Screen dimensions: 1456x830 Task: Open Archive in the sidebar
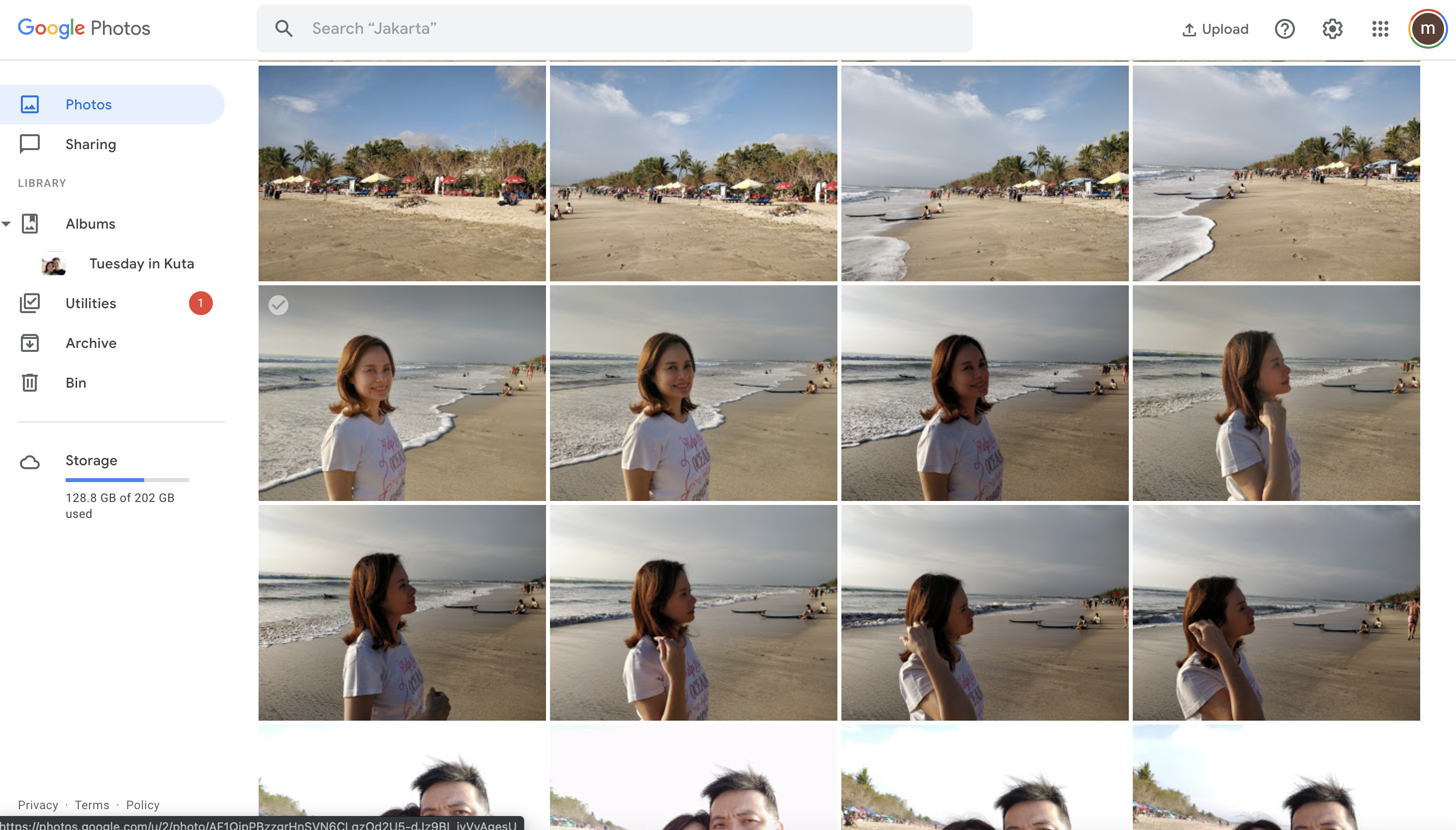(x=91, y=343)
